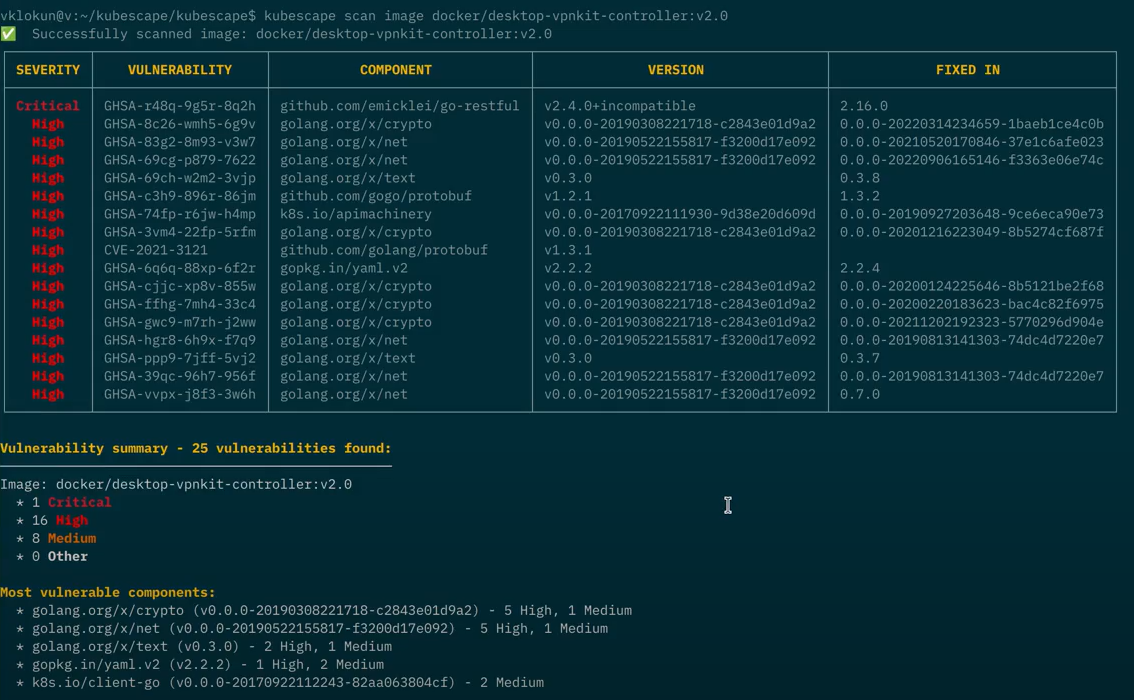Select vulnerability GHSA-c3h9-896r-86jm
The height and width of the screenshot is (700, 1134).
[x=180, y=196]
